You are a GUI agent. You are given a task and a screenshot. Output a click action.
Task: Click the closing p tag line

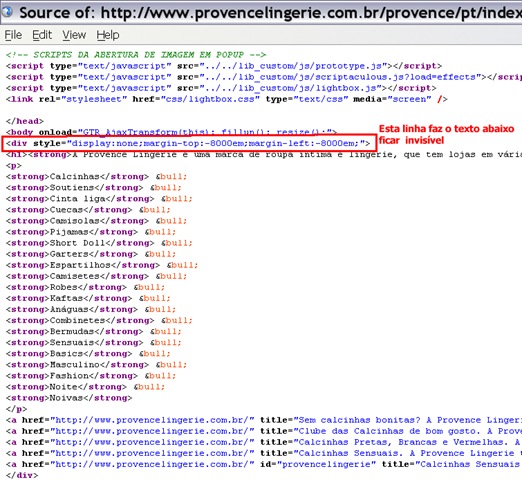point(16,409)
